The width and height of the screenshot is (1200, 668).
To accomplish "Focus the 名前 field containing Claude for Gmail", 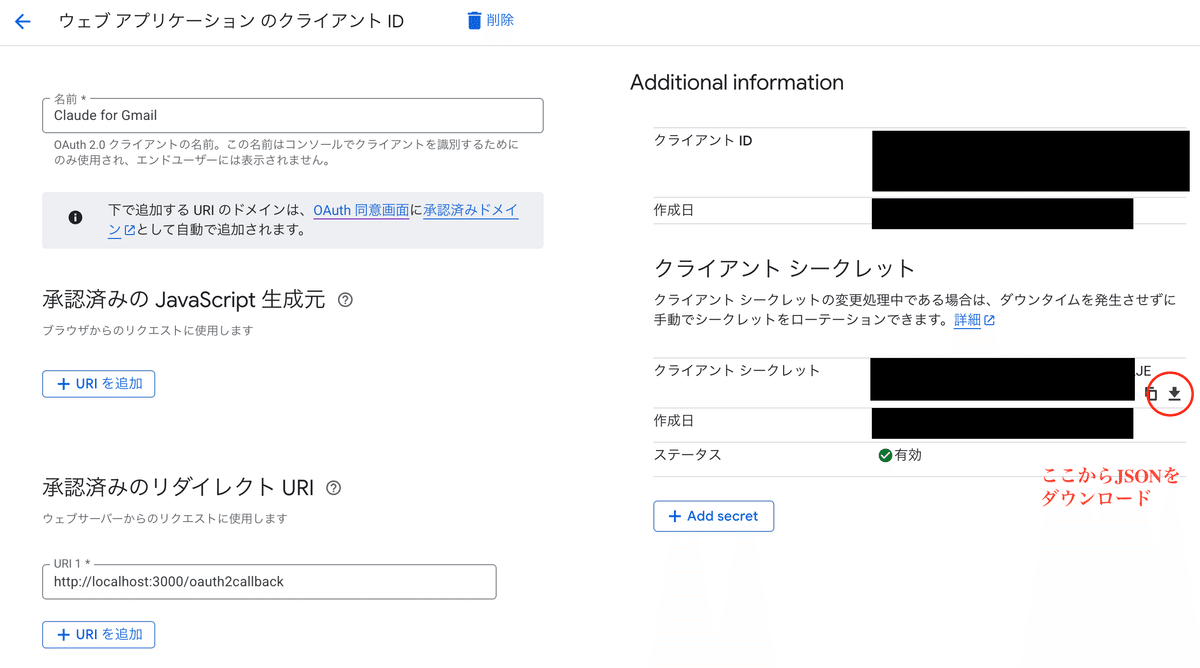I will tap(293, 116).
